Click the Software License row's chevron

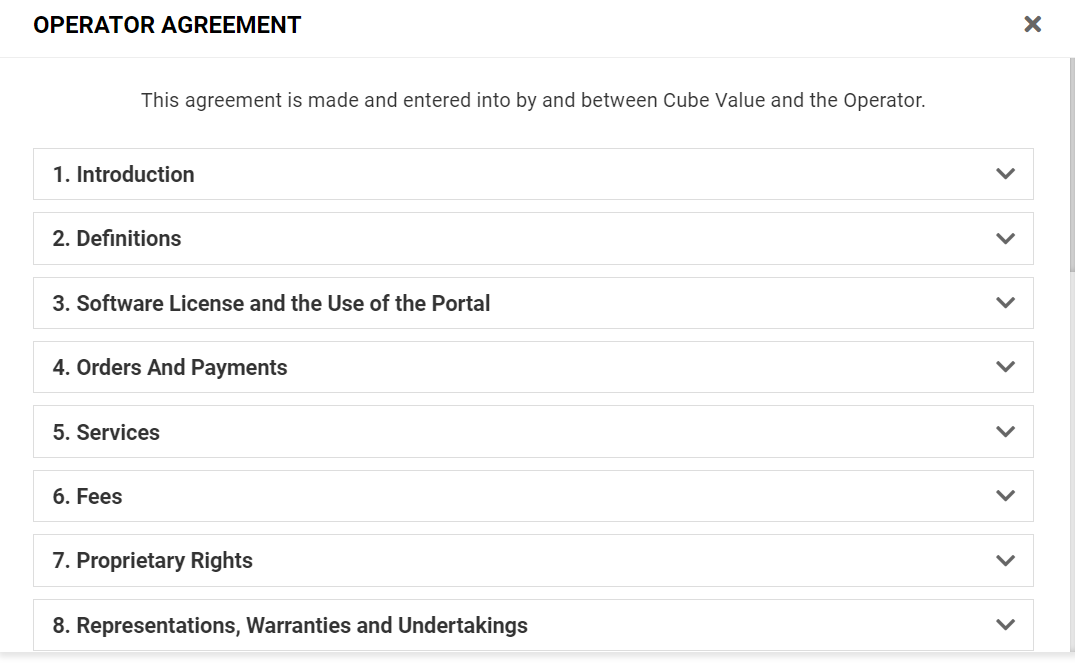tap(1005, 303)
